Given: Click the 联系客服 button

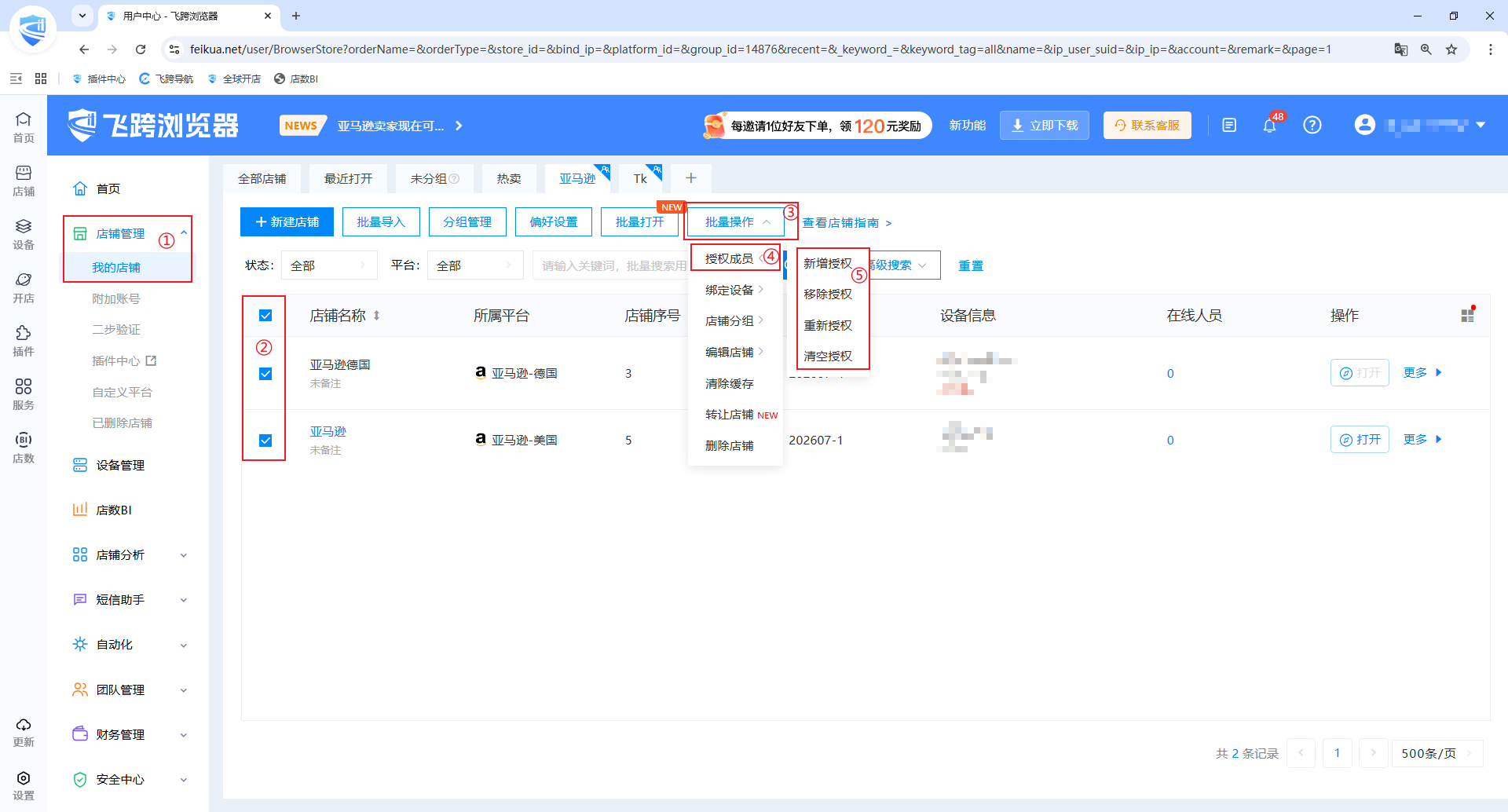Looking at the screenshot, I should coord(1147,126).
